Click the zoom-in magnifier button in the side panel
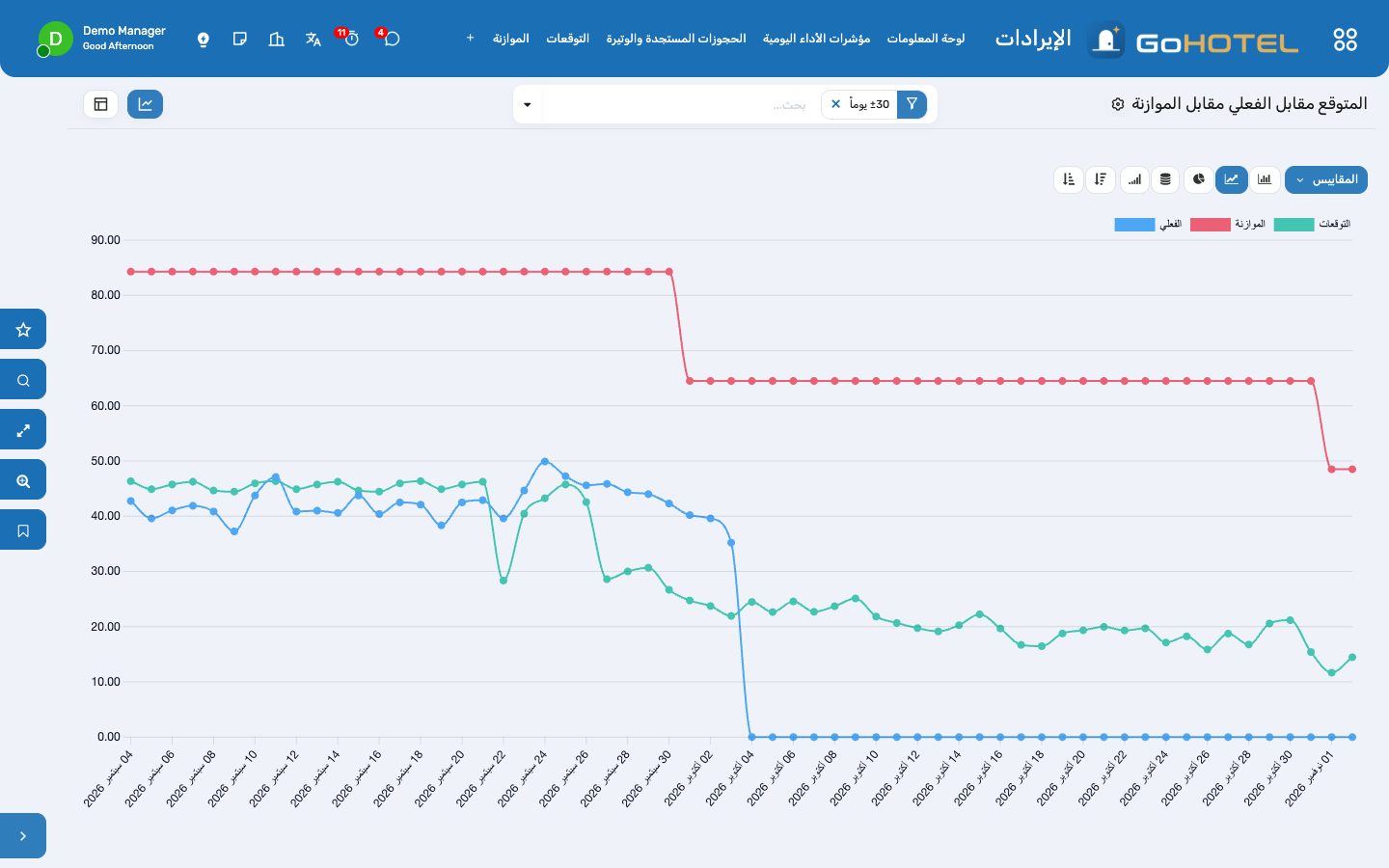Screen dimensions: 1389x868 [23, 480]
